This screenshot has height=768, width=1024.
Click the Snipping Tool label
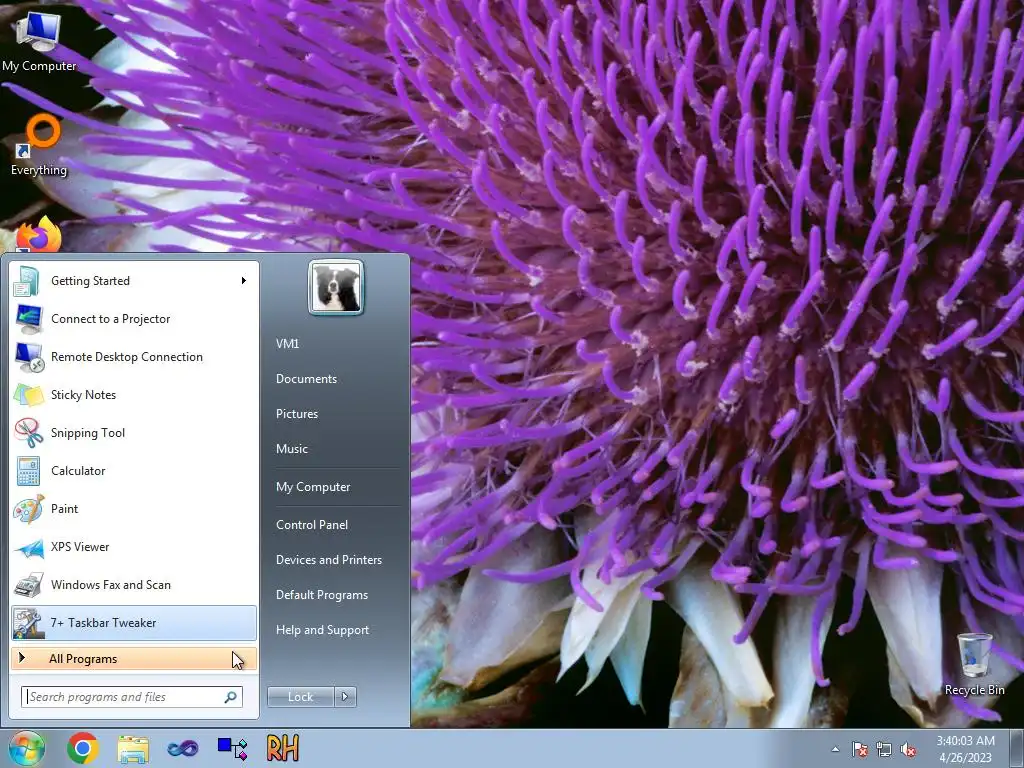point(88,433)
